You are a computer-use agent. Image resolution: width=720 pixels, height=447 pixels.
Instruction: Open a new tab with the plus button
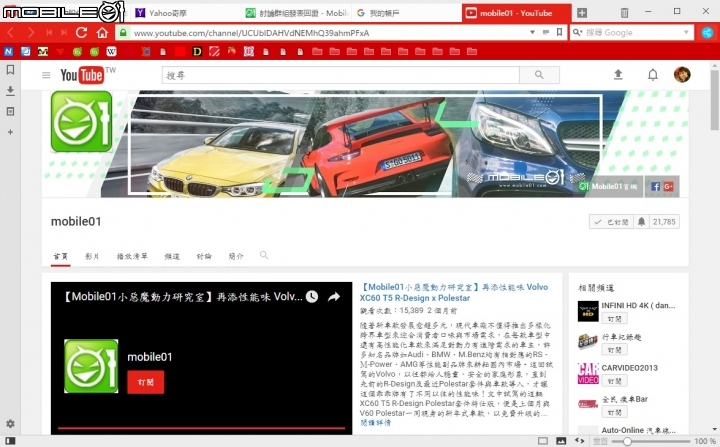click(x=582, y=13)
